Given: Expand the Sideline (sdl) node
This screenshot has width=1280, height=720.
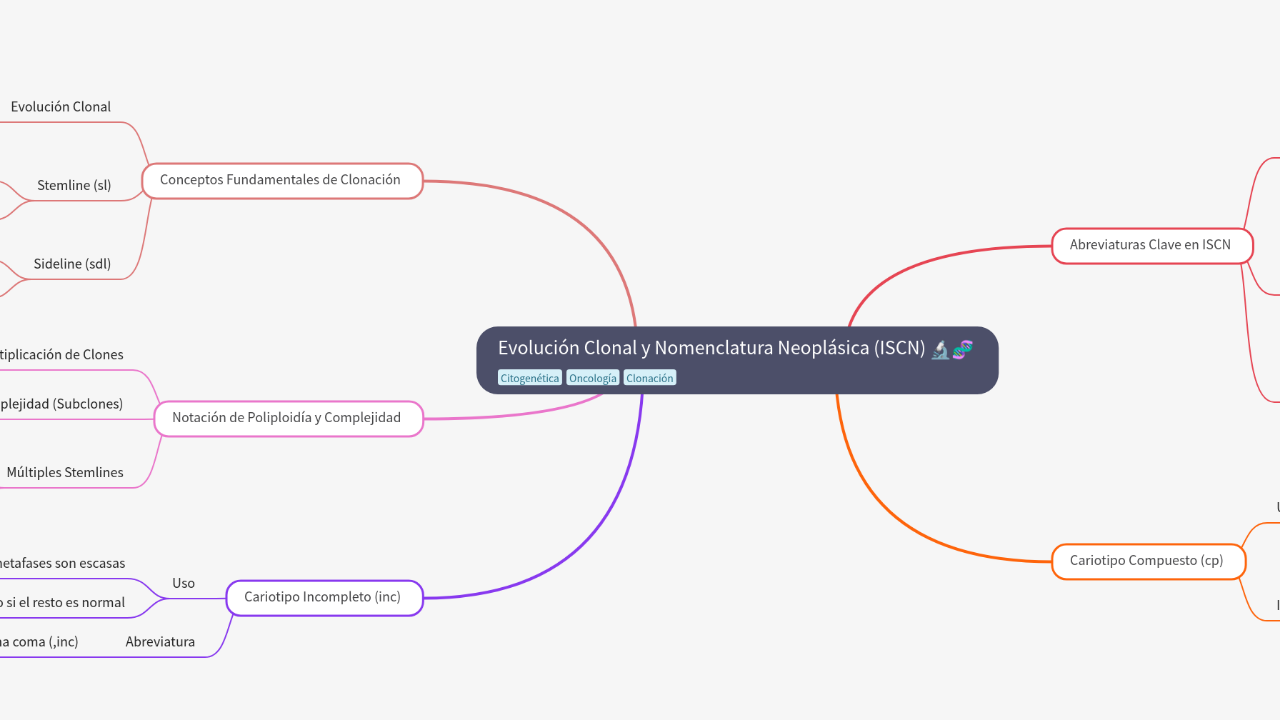Looking at the screenshot, I should tap(72, 264).
